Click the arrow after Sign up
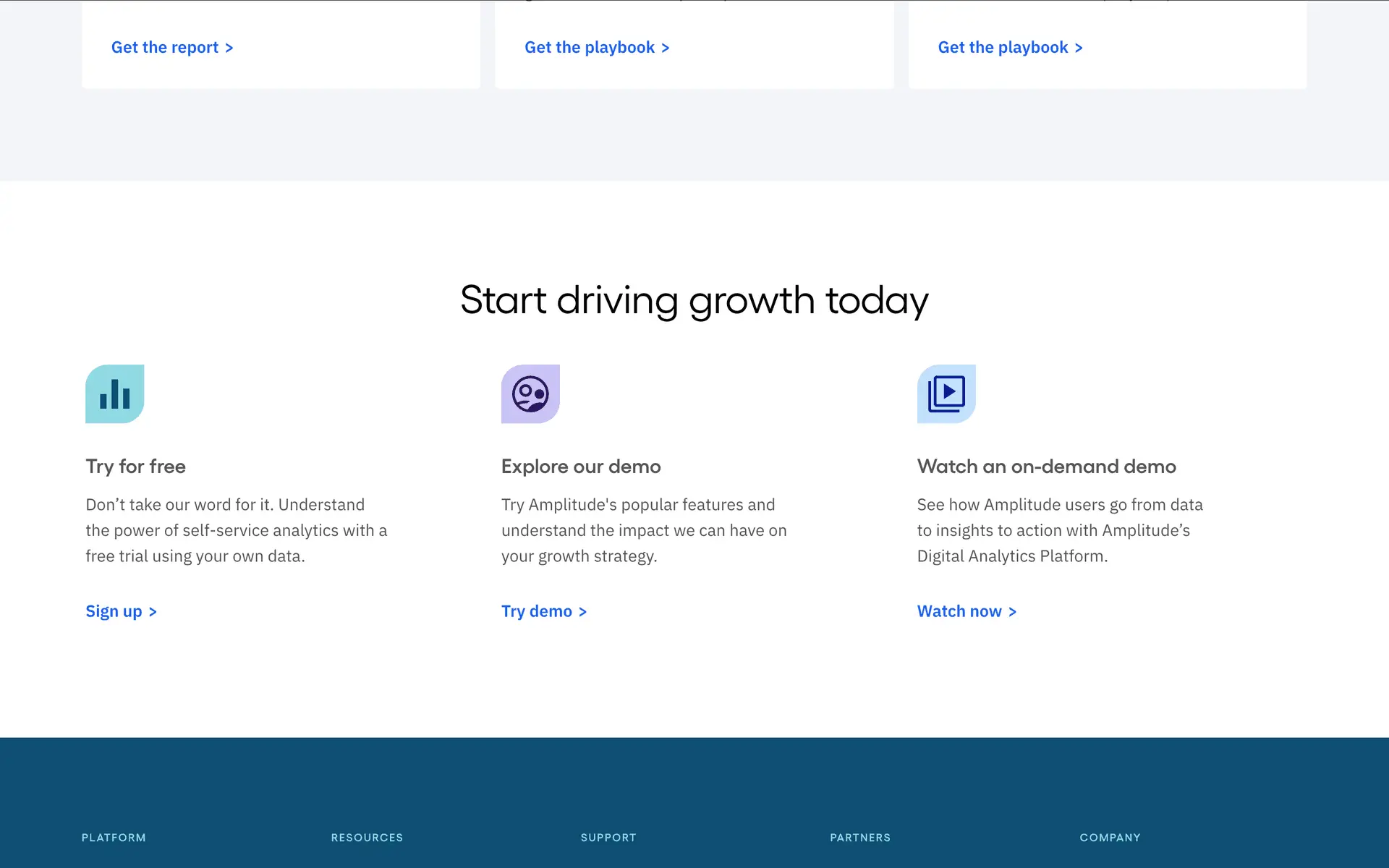This screenshot has width=1389, height=868. (153, 612)
